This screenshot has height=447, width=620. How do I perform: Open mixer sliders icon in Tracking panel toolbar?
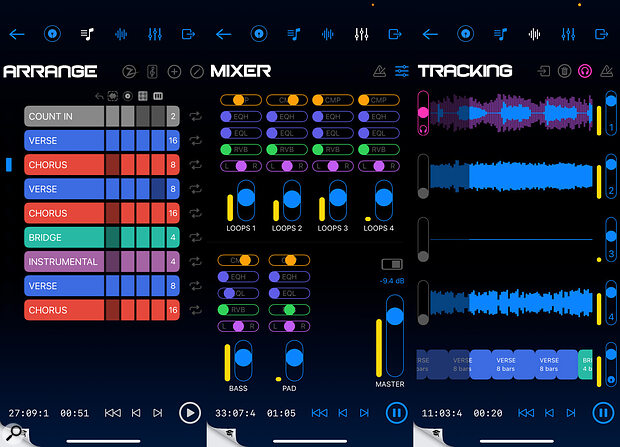click(568, 34)
